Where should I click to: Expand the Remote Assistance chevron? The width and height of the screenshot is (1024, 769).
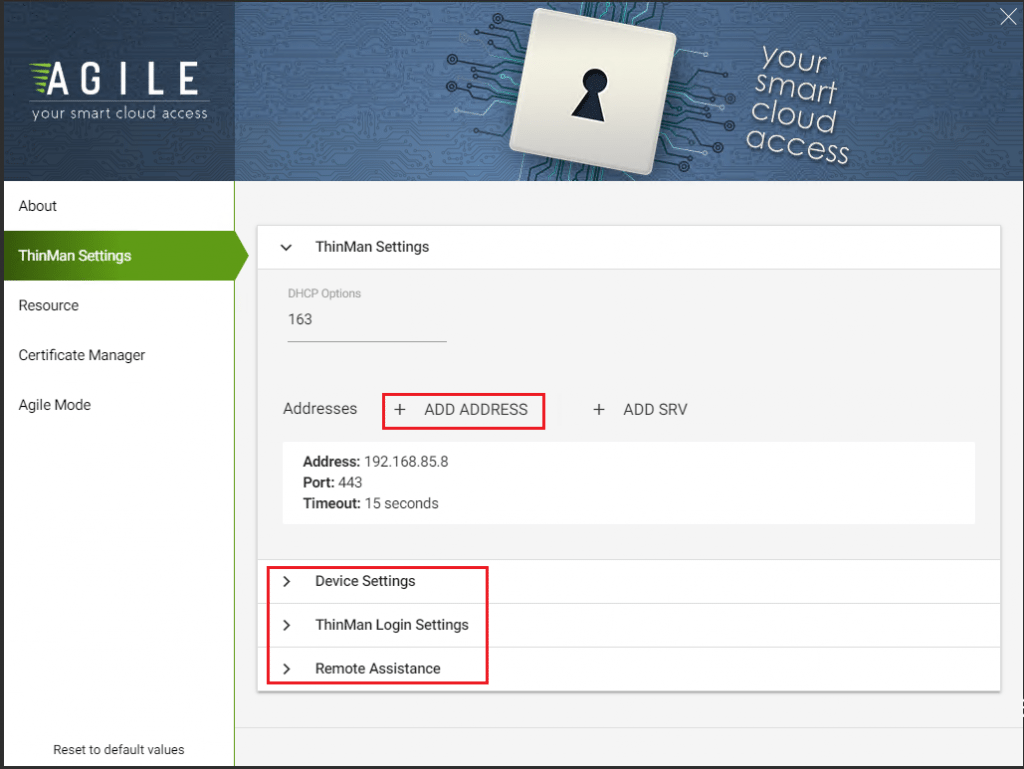click(286, 669)
